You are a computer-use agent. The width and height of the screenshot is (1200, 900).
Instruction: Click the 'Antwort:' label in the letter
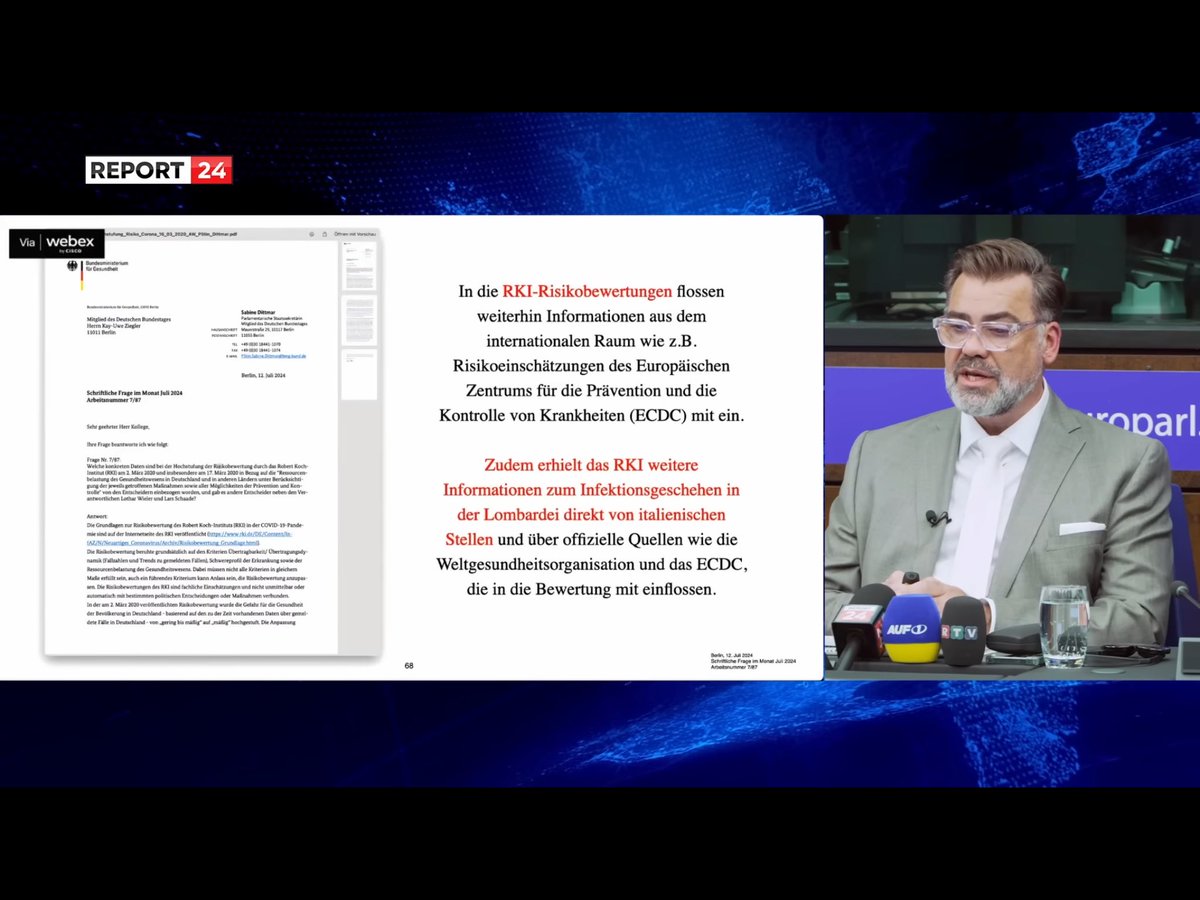[x=97, y=516]
